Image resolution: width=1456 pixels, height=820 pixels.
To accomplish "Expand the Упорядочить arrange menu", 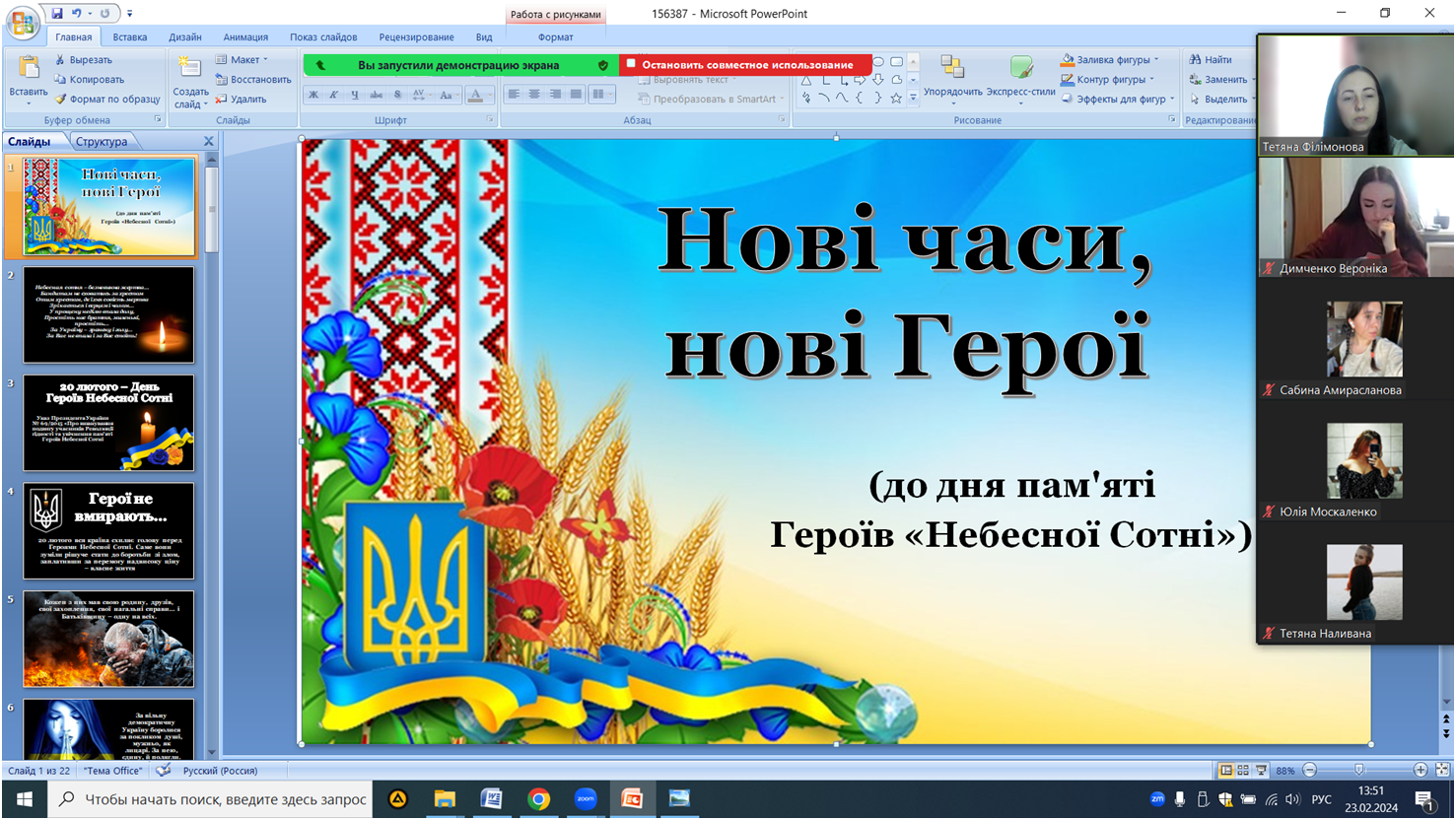I will [952, 78].
